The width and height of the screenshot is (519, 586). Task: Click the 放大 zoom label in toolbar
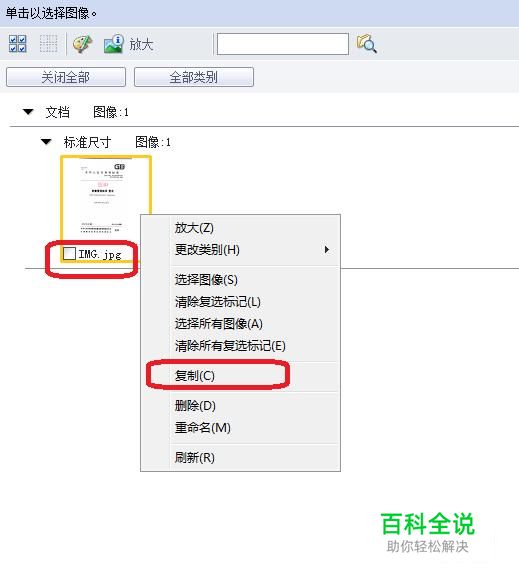[x=141, y=44]
